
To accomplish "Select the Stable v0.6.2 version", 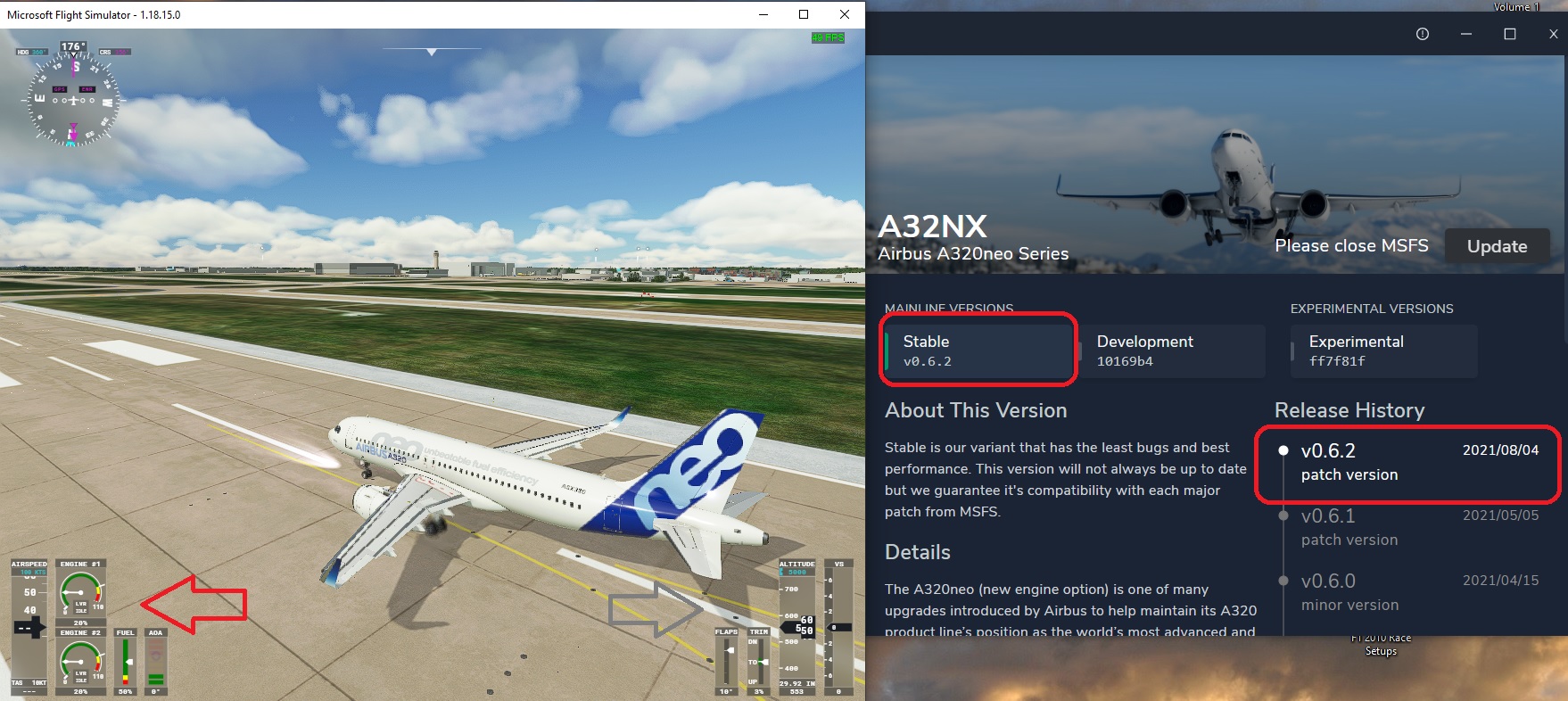I will (978, 350).
